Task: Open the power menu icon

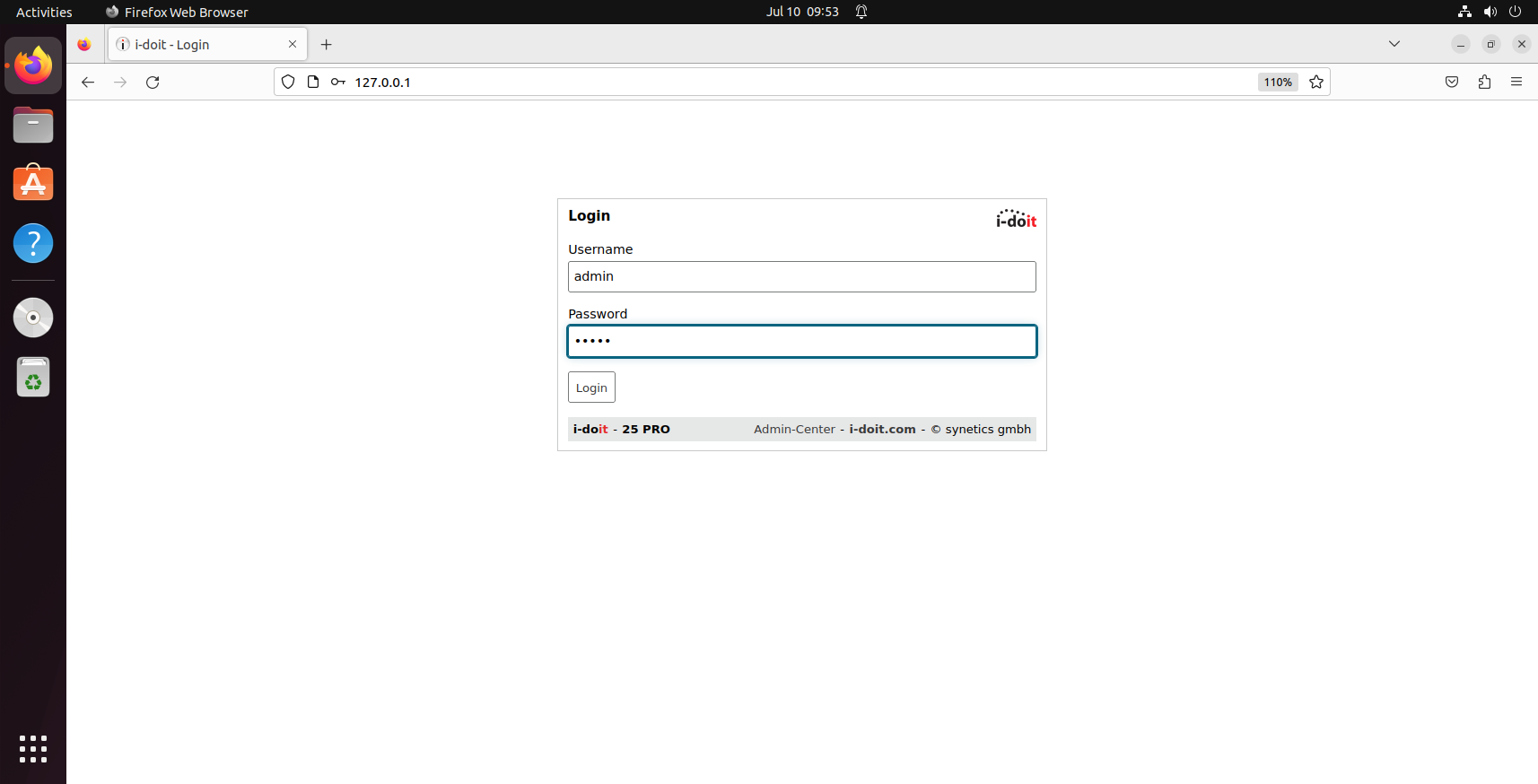Action: pyautogui.click(x=1515, y=12)
